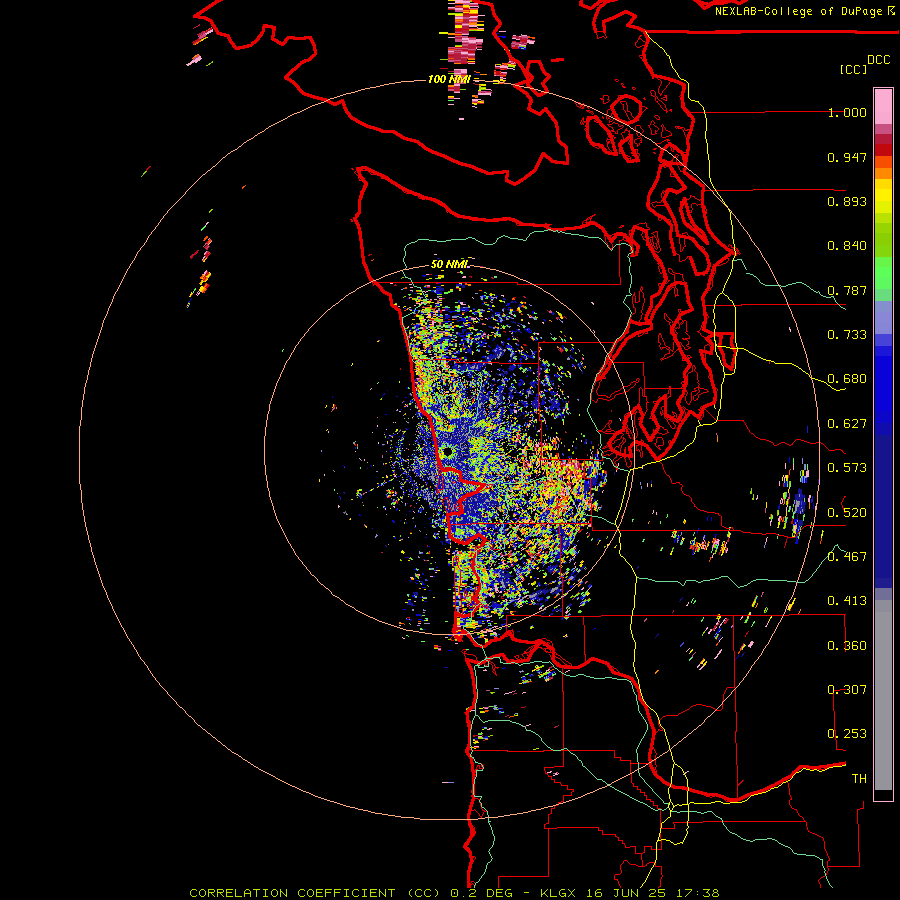
Task: Click the 0.253 legend value
Action: click(x=847, y=734)
